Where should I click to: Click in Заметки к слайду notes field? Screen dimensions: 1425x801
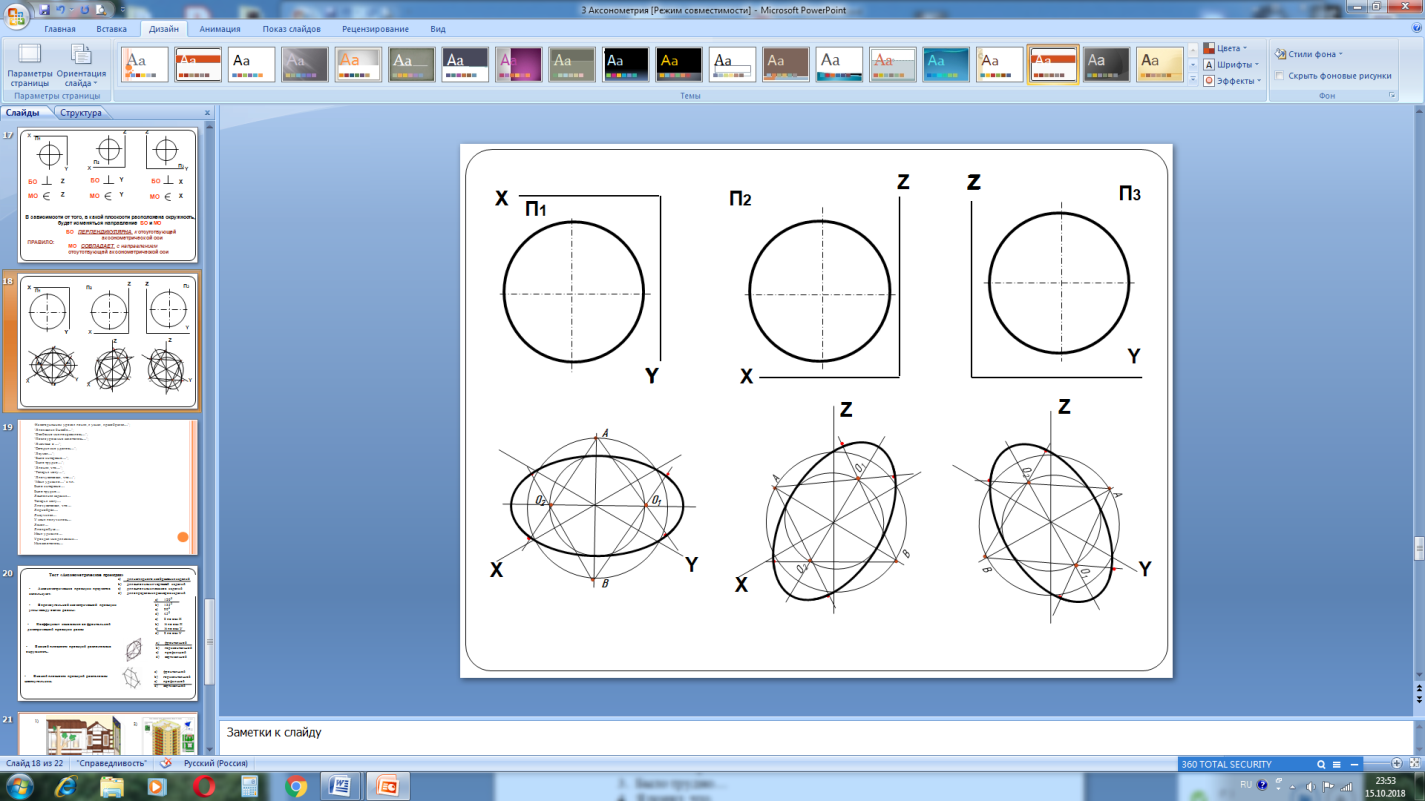click(815, 739)
